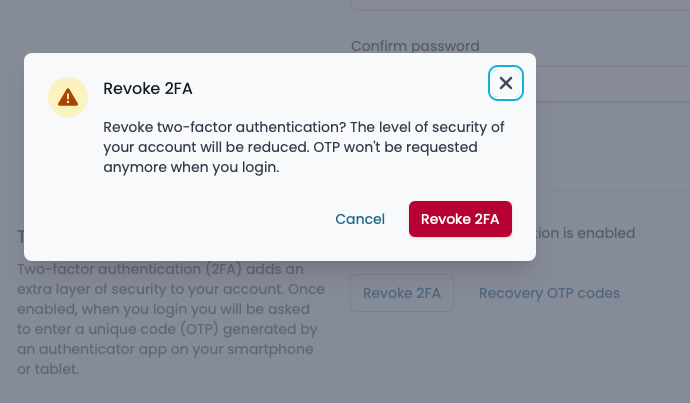Click the outlined Revoke 2FA button behind the dialog
Screen dimensions: 690x403
point(401,293)
